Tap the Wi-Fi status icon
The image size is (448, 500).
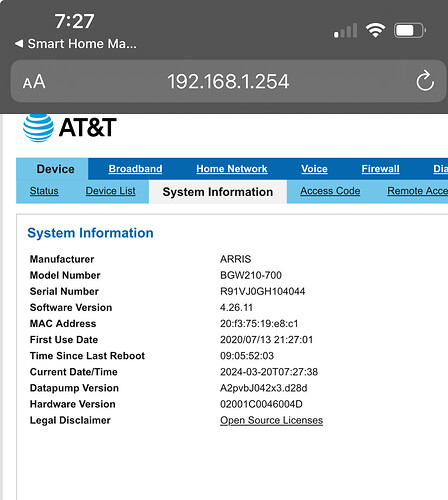tap(375, 30)
